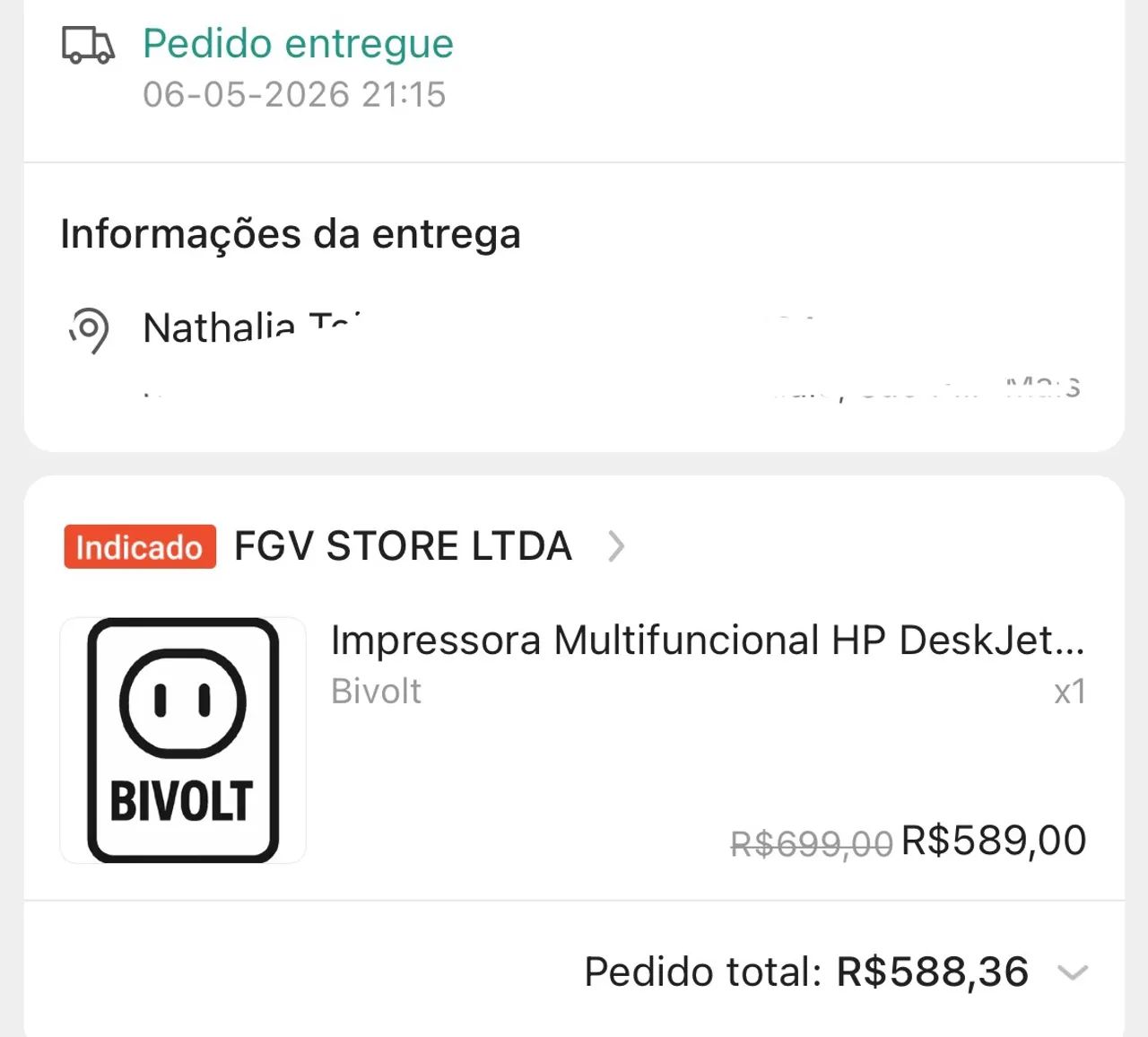Tap the chevron next to FGV STORE LTDA
The image size is (1148, 1037).
click(x=615, y=546)
